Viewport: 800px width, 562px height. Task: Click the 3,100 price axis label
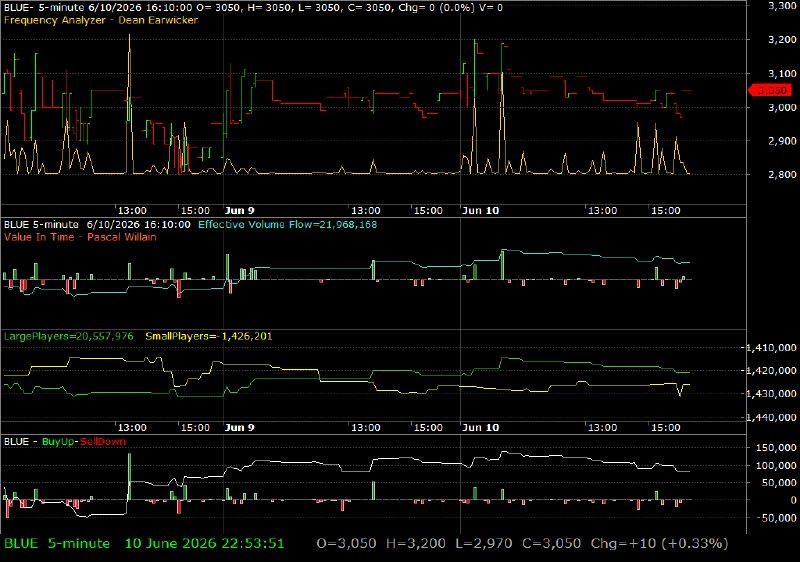tap(782, 73)
